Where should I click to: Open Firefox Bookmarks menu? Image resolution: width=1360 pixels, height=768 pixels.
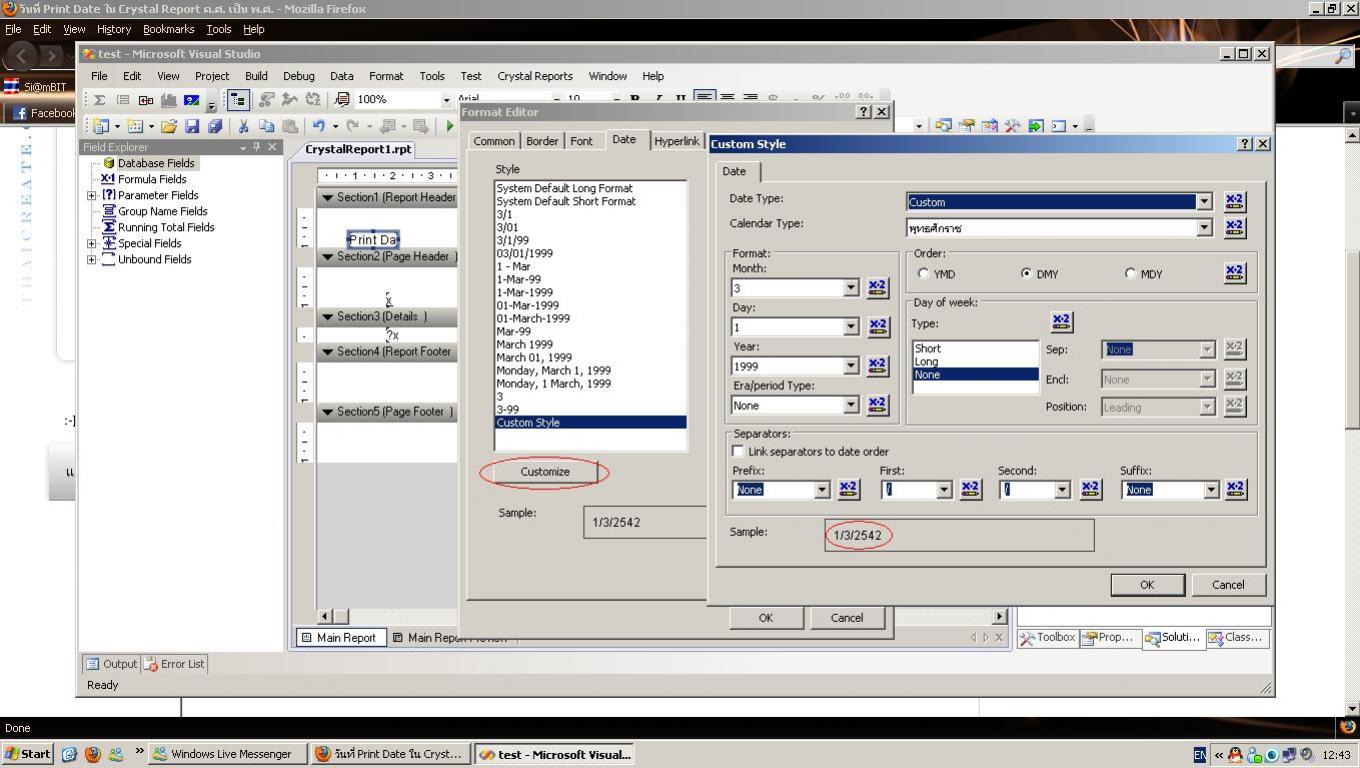coord(168,29)
